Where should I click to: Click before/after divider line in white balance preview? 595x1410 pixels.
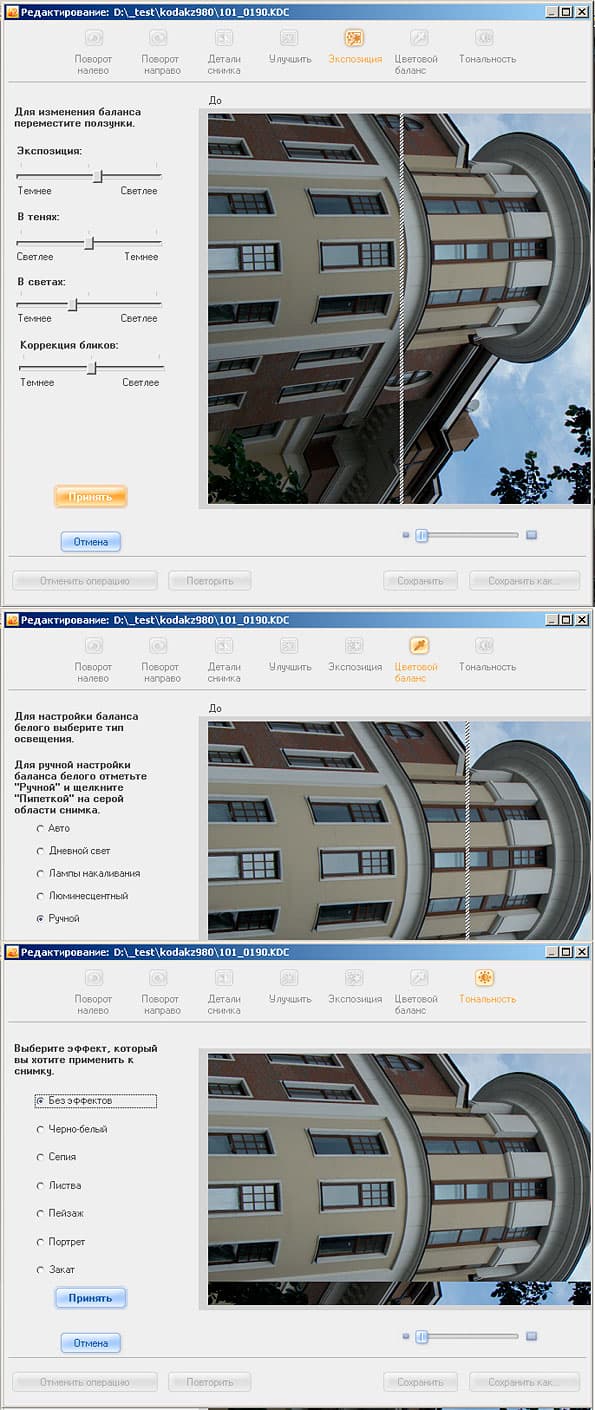pyautogui.click(x=467, y=831)
